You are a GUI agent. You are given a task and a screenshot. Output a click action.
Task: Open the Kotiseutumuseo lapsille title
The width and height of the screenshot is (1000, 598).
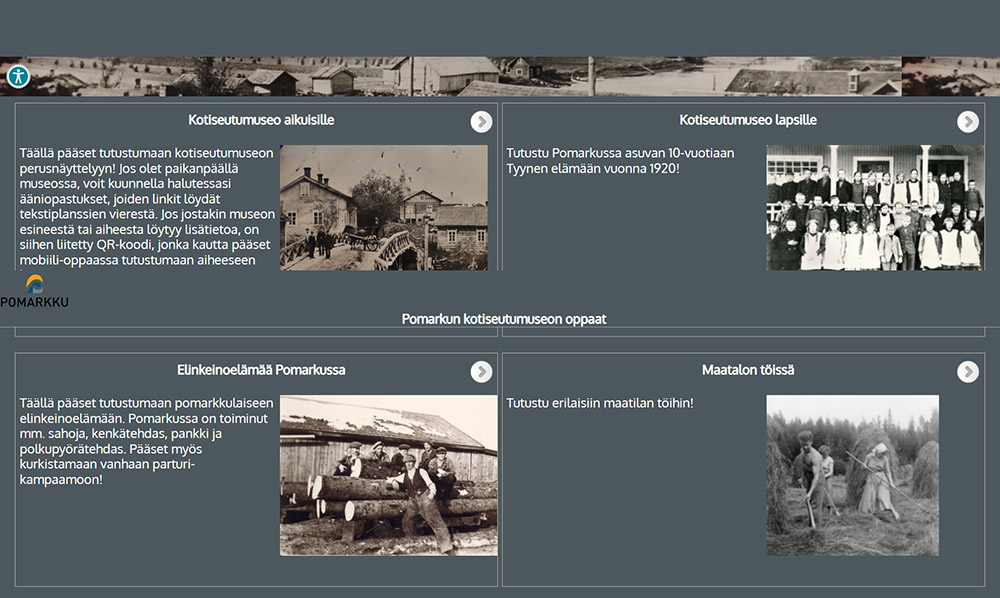(x=747, y=120)
